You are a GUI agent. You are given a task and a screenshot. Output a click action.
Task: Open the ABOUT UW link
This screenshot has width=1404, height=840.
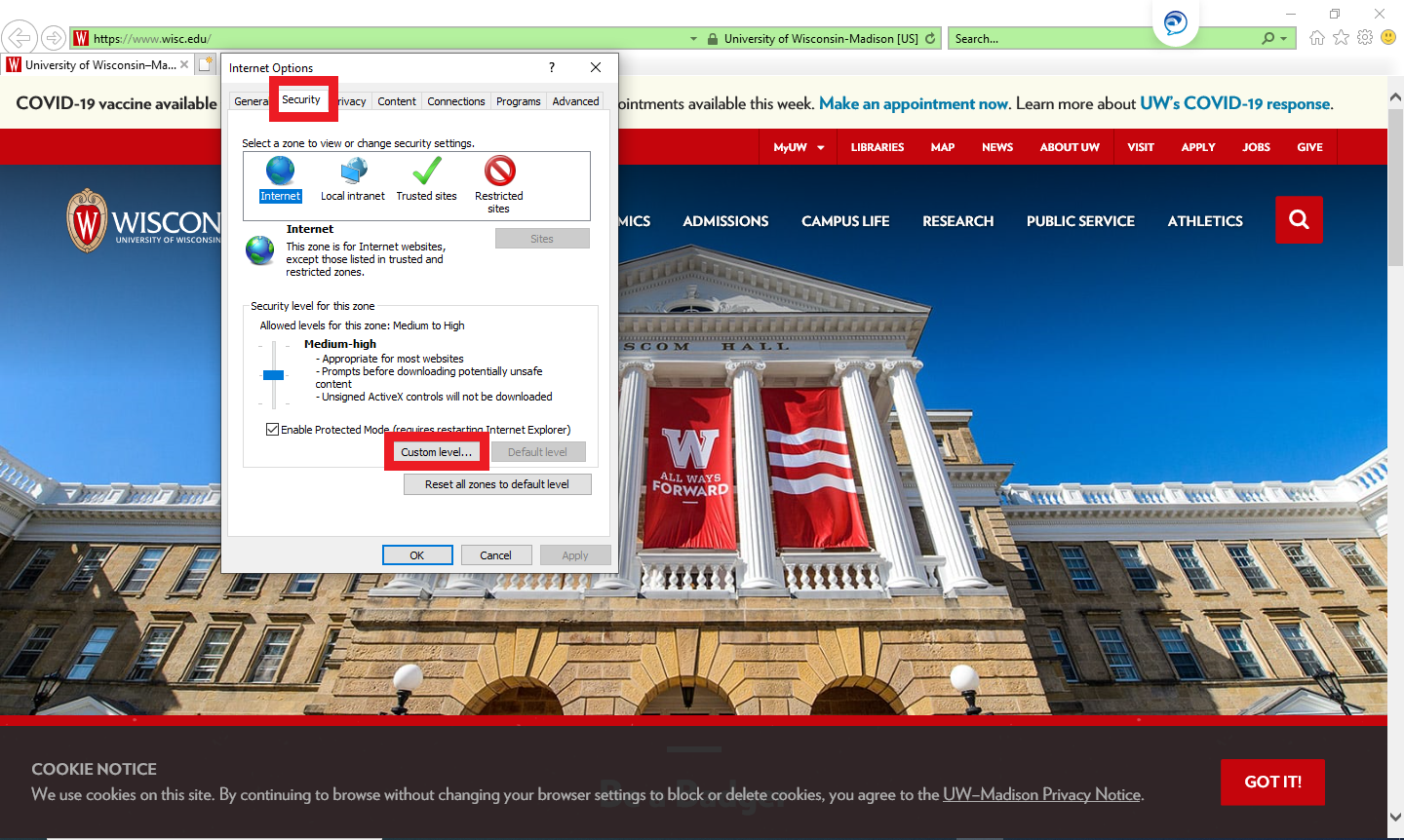1070,147
